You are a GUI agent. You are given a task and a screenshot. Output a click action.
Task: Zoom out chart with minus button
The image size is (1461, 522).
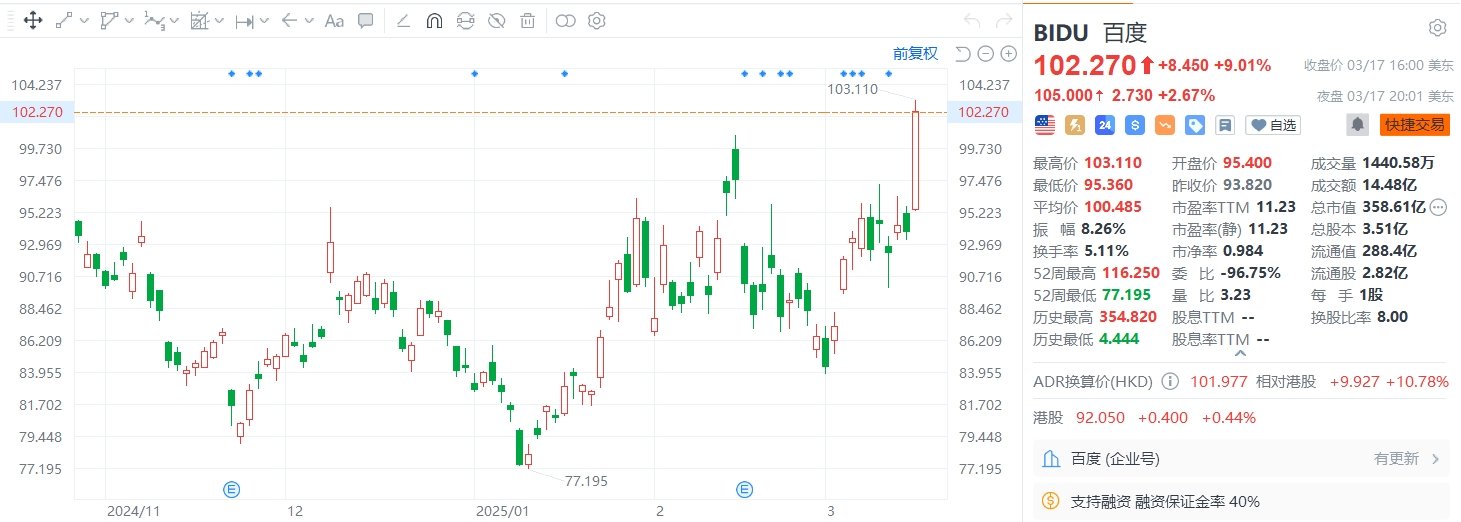pos(984,54)
